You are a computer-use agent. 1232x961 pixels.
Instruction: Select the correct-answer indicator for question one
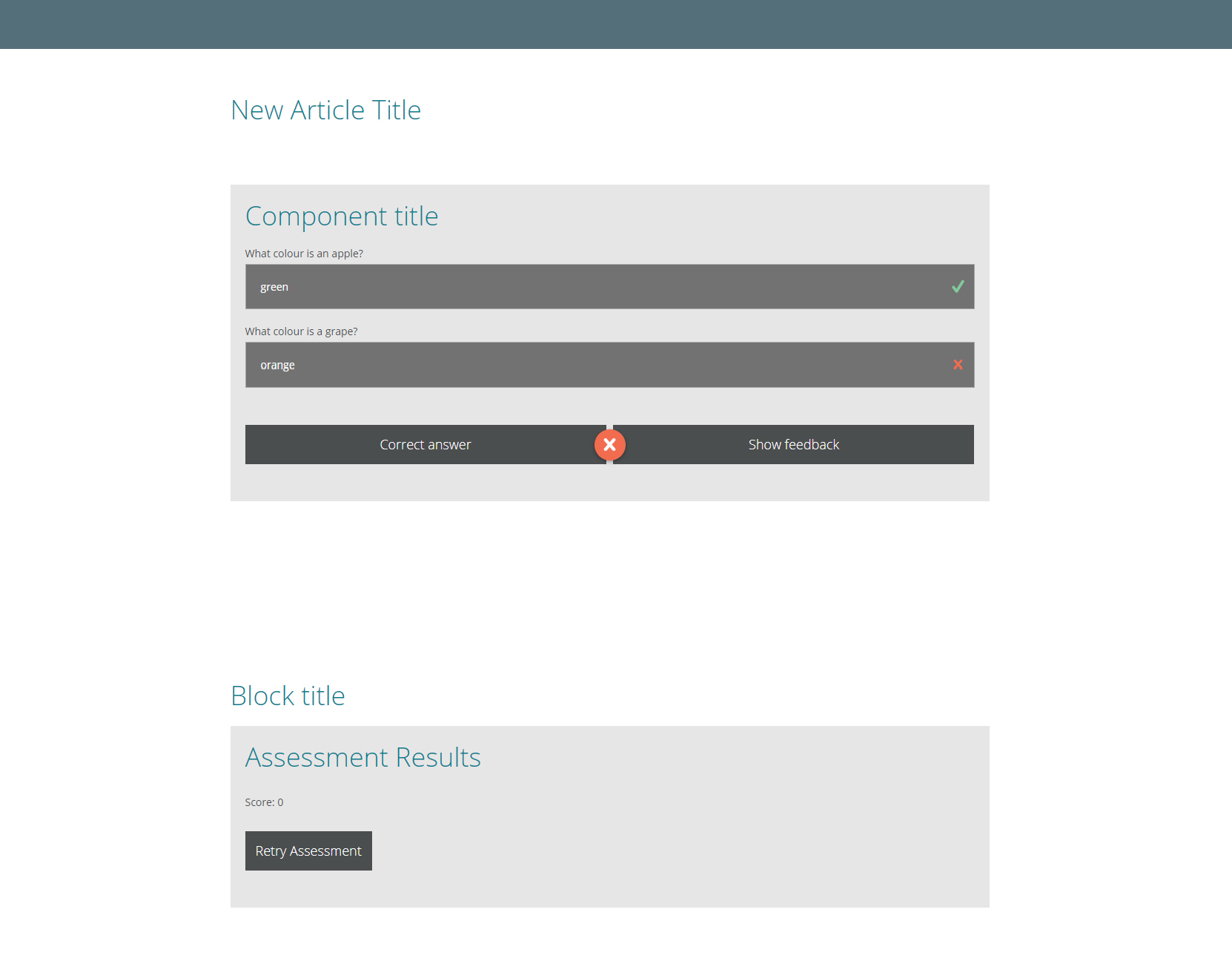pos(958,286)
